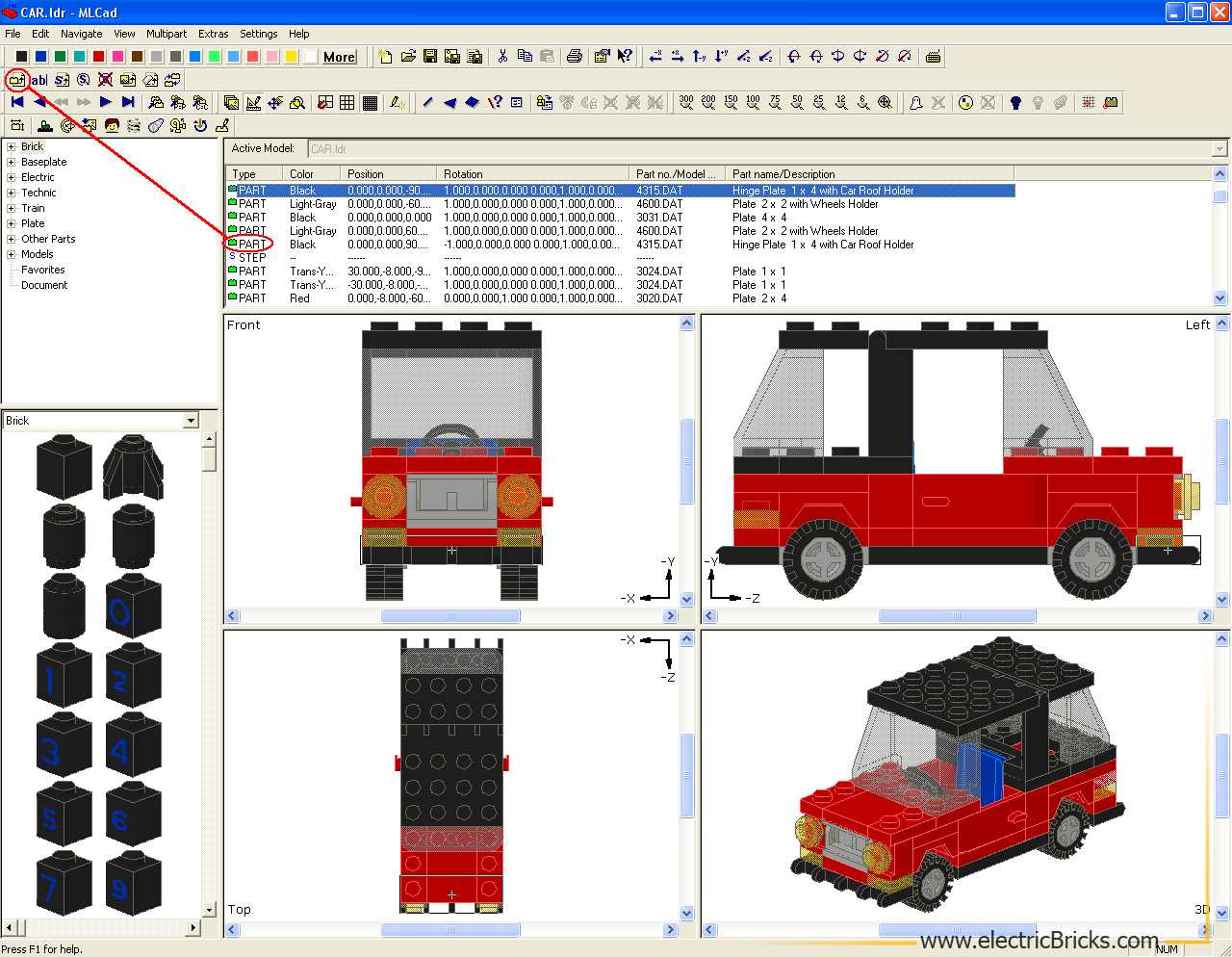Create a new file with the New icon
Screen dimensions: 1232x957
(385, 57)
